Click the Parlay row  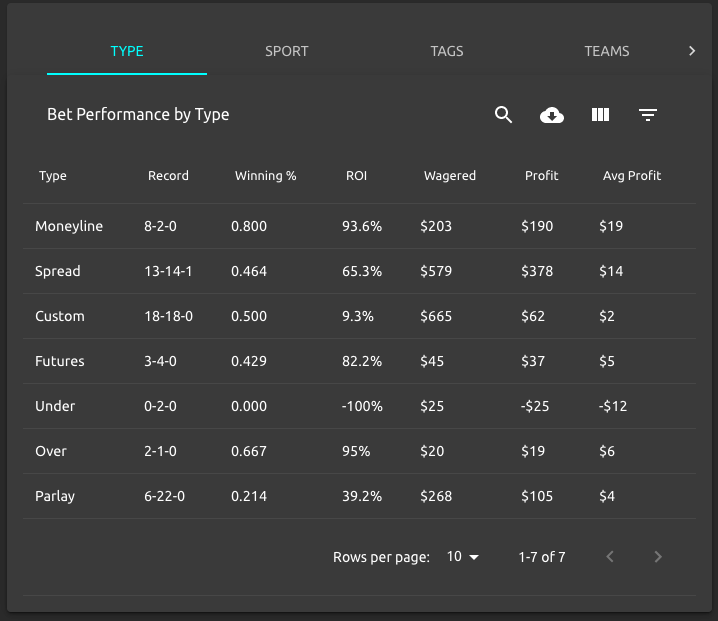(55, 496)
